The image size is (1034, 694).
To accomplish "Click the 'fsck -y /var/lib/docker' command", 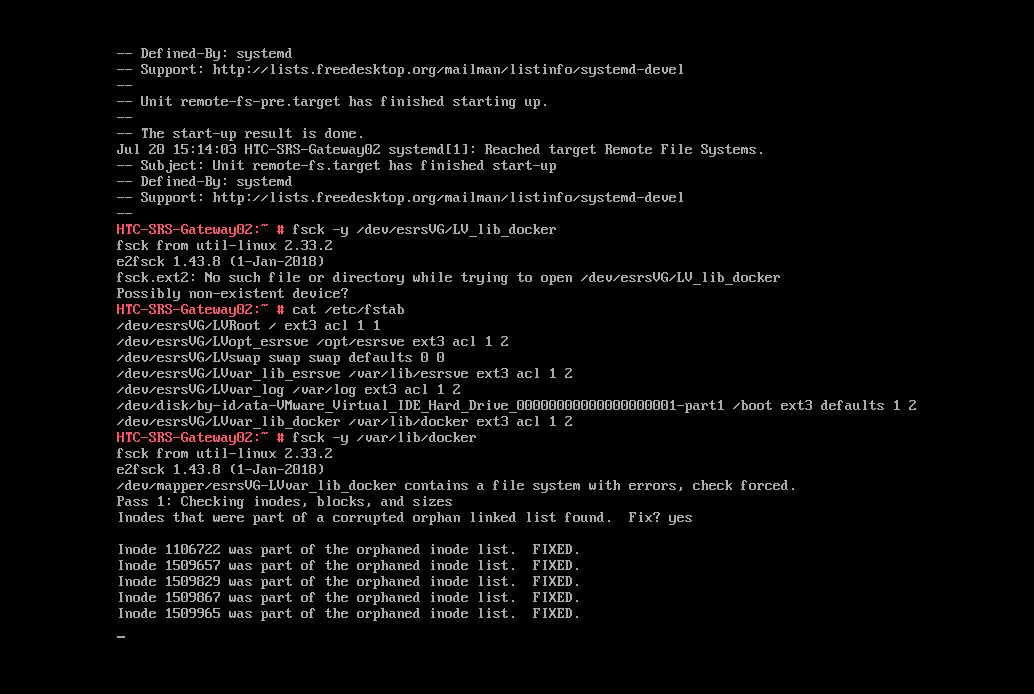I will 384,438.
